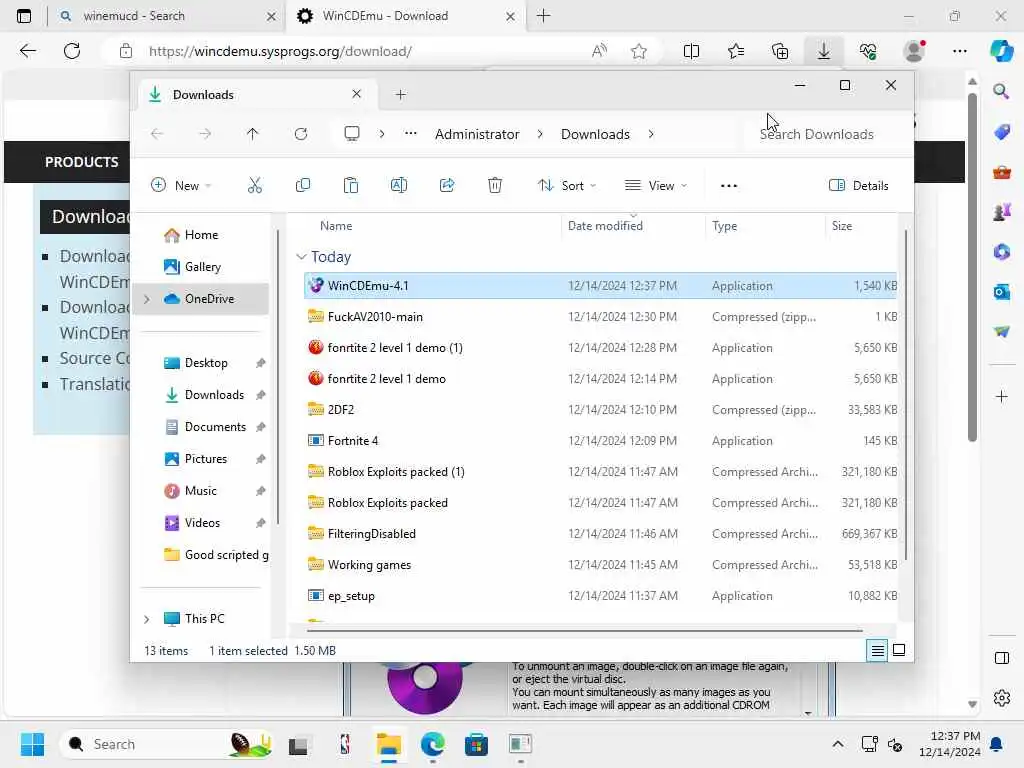
Task: Open a new Edge browser tab
Action: click(x=543, y=16)
